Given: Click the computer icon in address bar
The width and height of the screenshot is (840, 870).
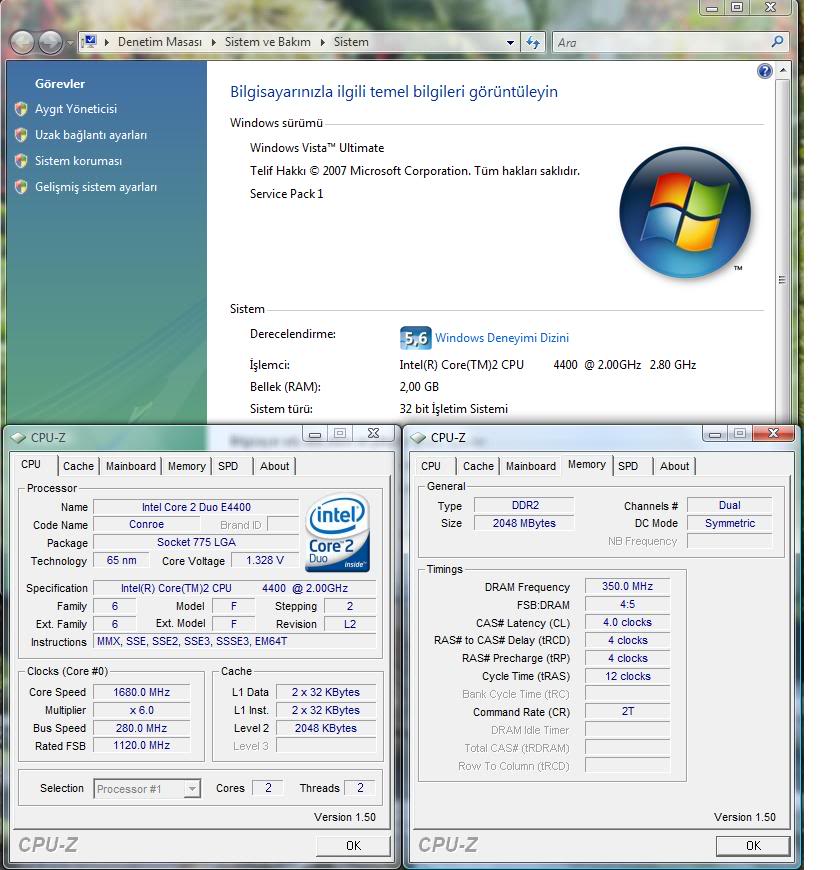Looking at the screenshot, I should (89, 42).
